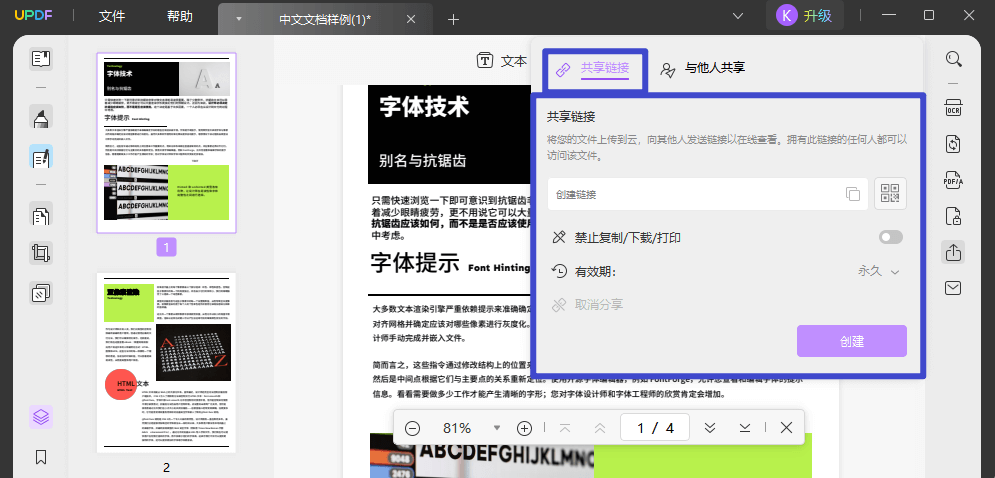
Task: Open the Reader mode icon in left sidebar
Action: (x=41, y=59)
